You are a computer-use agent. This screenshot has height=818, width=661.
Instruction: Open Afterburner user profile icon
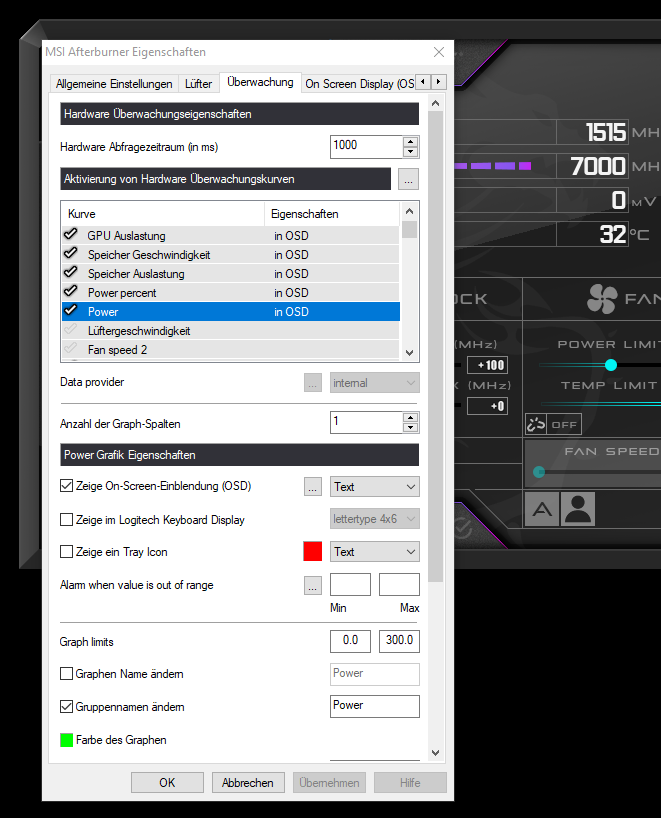(x=578, y=509)
